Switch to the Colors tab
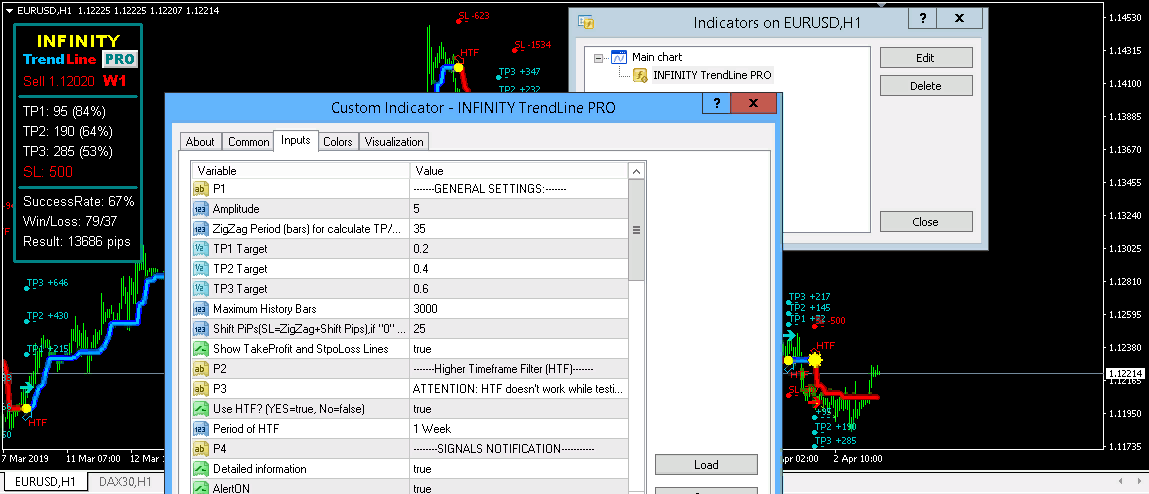 [337, 142]
